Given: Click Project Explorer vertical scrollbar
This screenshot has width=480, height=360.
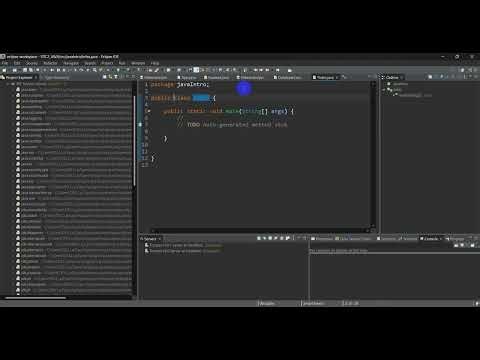Looking at the screenshot, I should tap(134, 142).
